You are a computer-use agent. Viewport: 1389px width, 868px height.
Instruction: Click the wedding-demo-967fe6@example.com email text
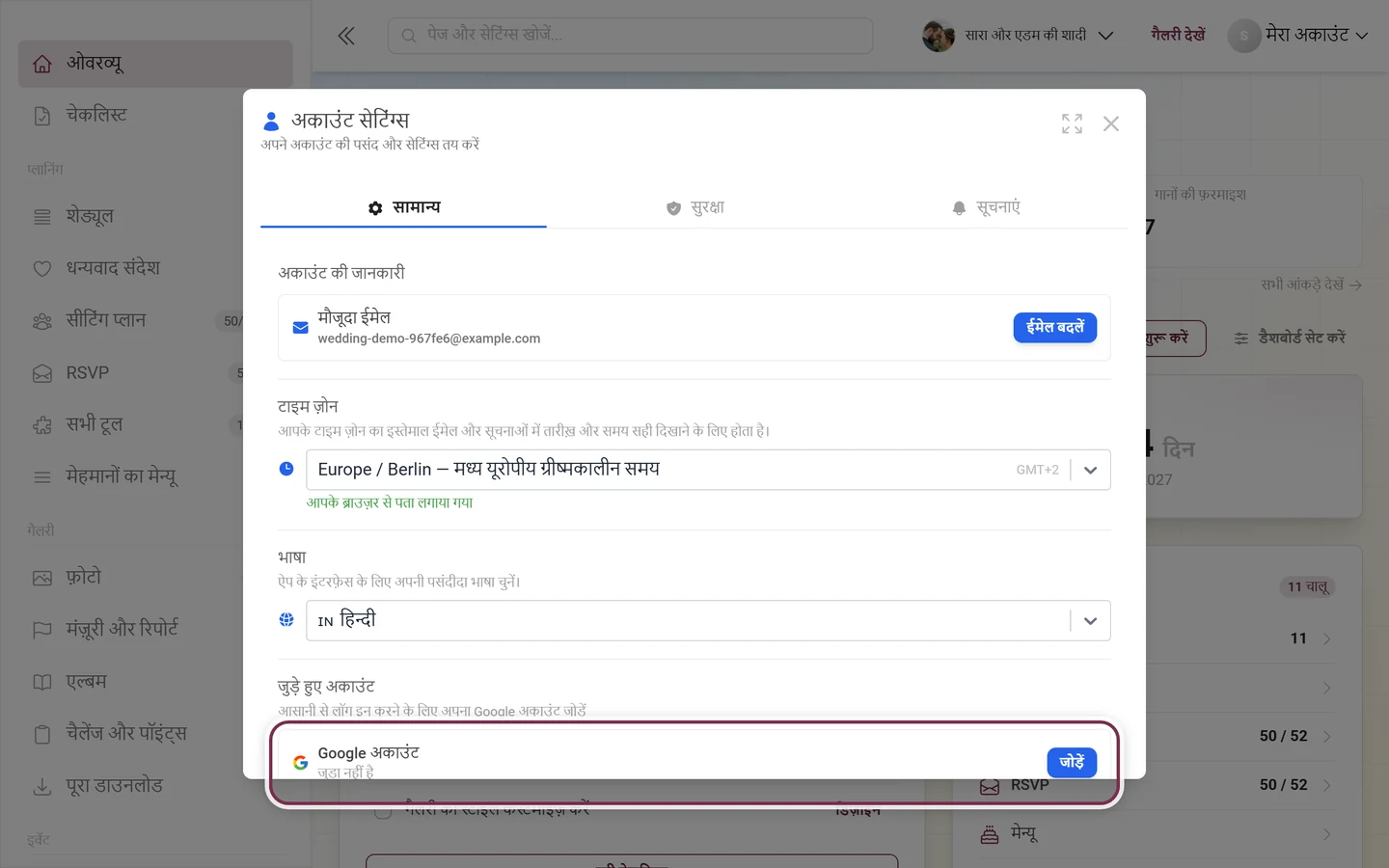click(429, 339)
